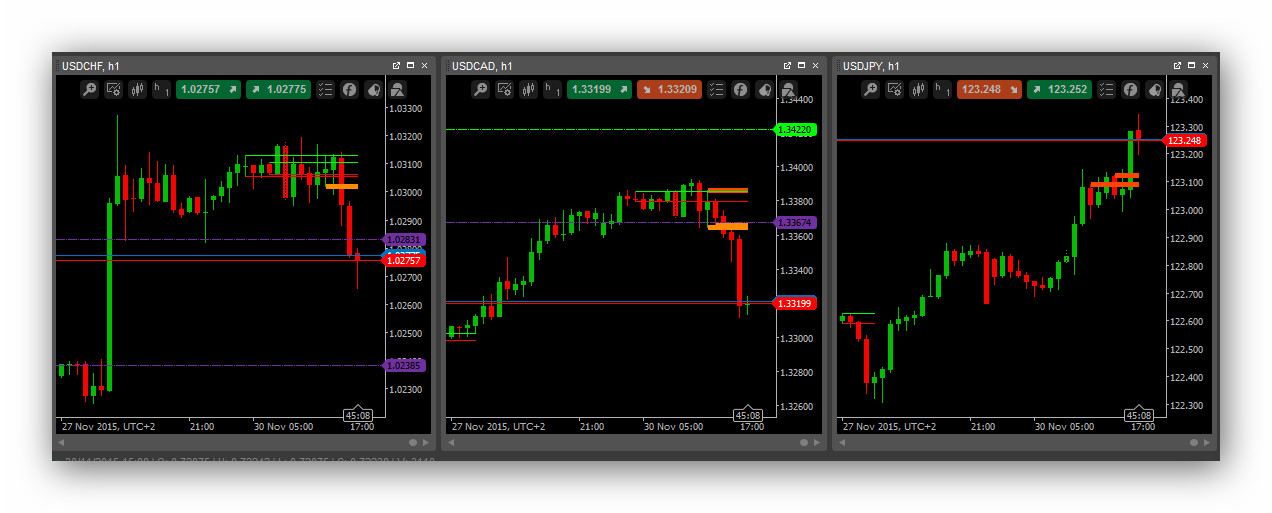
Task: Detach the USDCAD chart window
Action: pyautogui.click(x=788, y=66)
